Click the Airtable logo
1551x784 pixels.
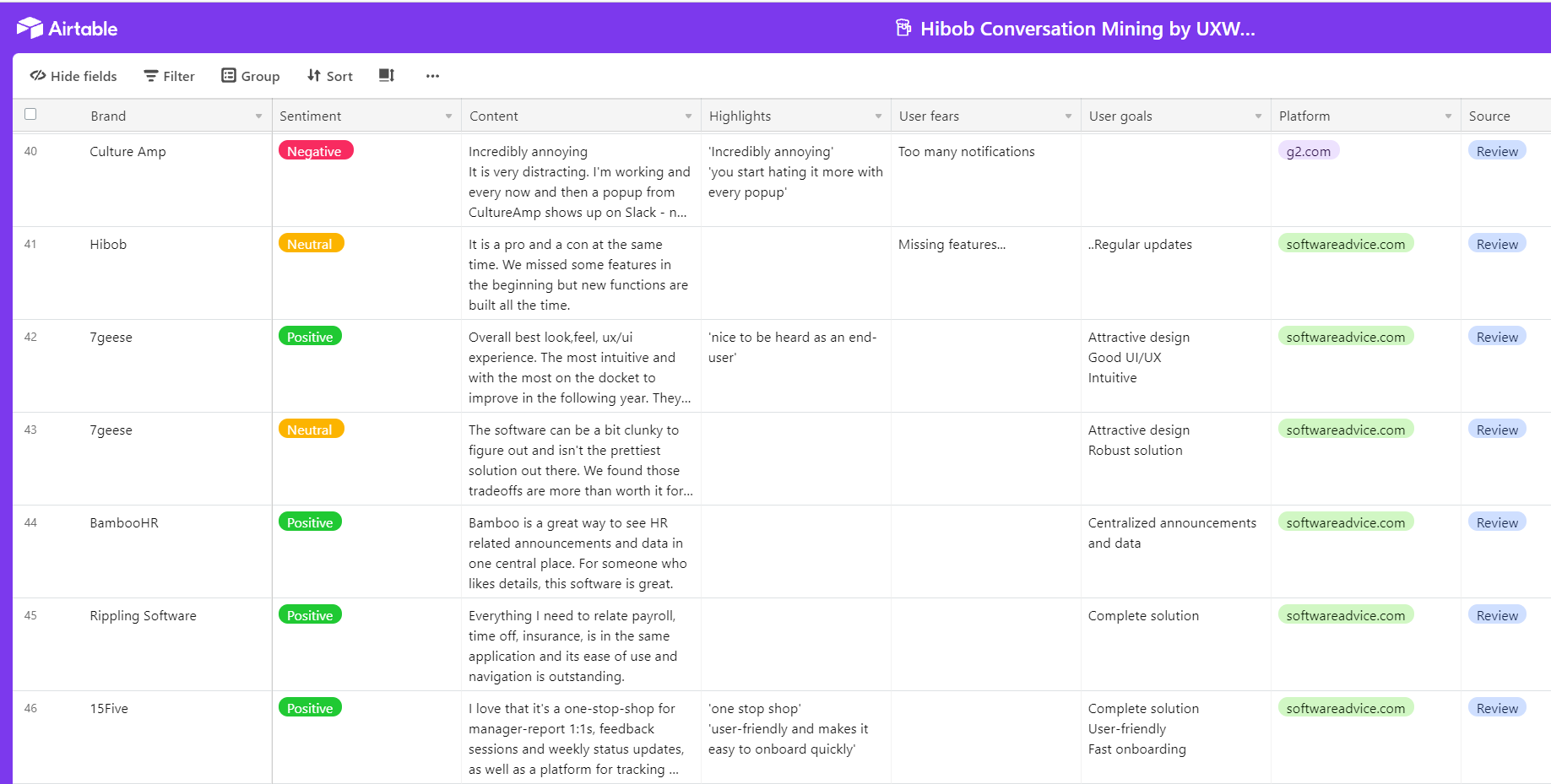(67, 28)
